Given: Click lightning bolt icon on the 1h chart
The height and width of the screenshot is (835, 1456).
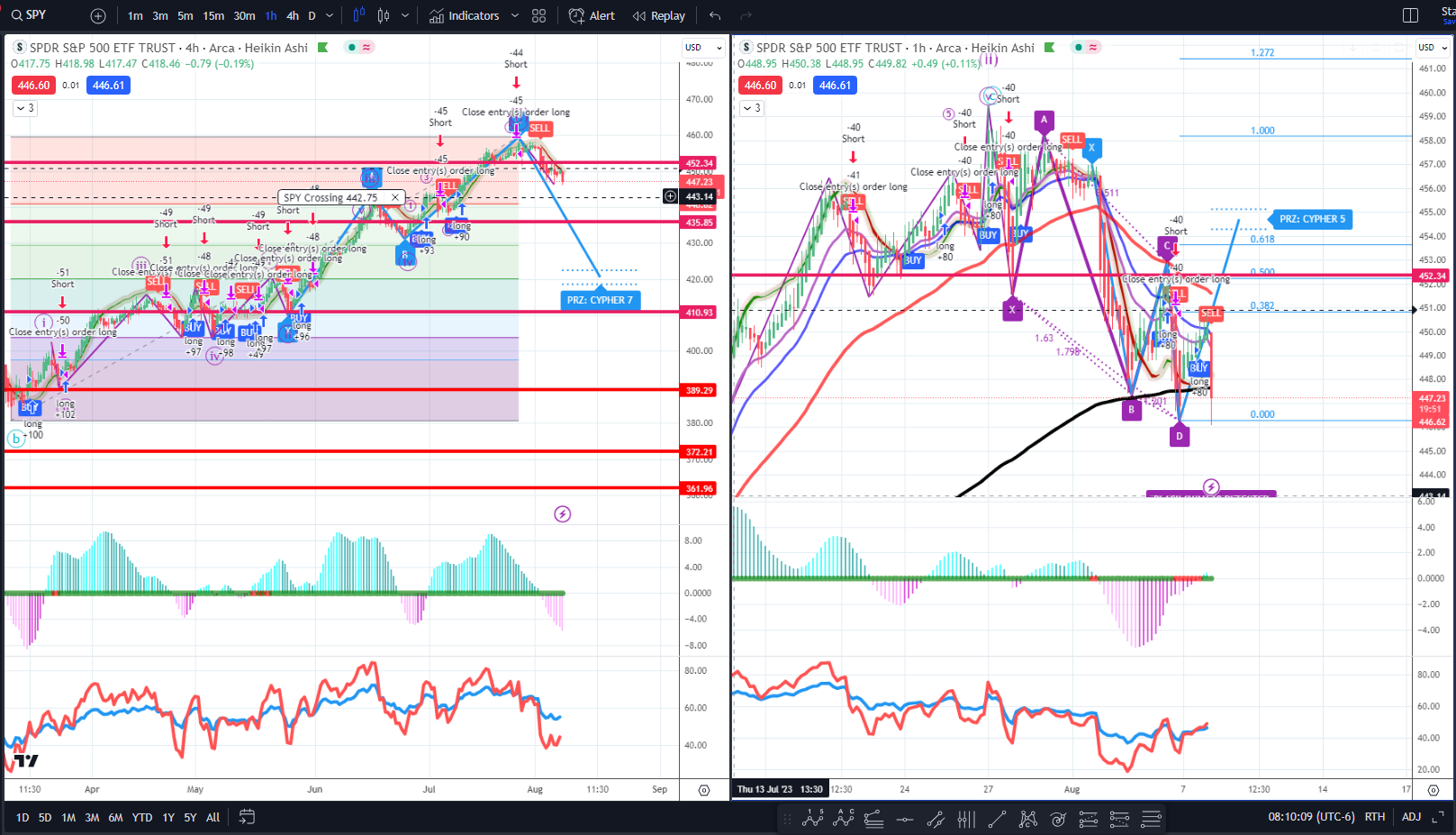Looking at the screenshot, I should click(1211, 487).
